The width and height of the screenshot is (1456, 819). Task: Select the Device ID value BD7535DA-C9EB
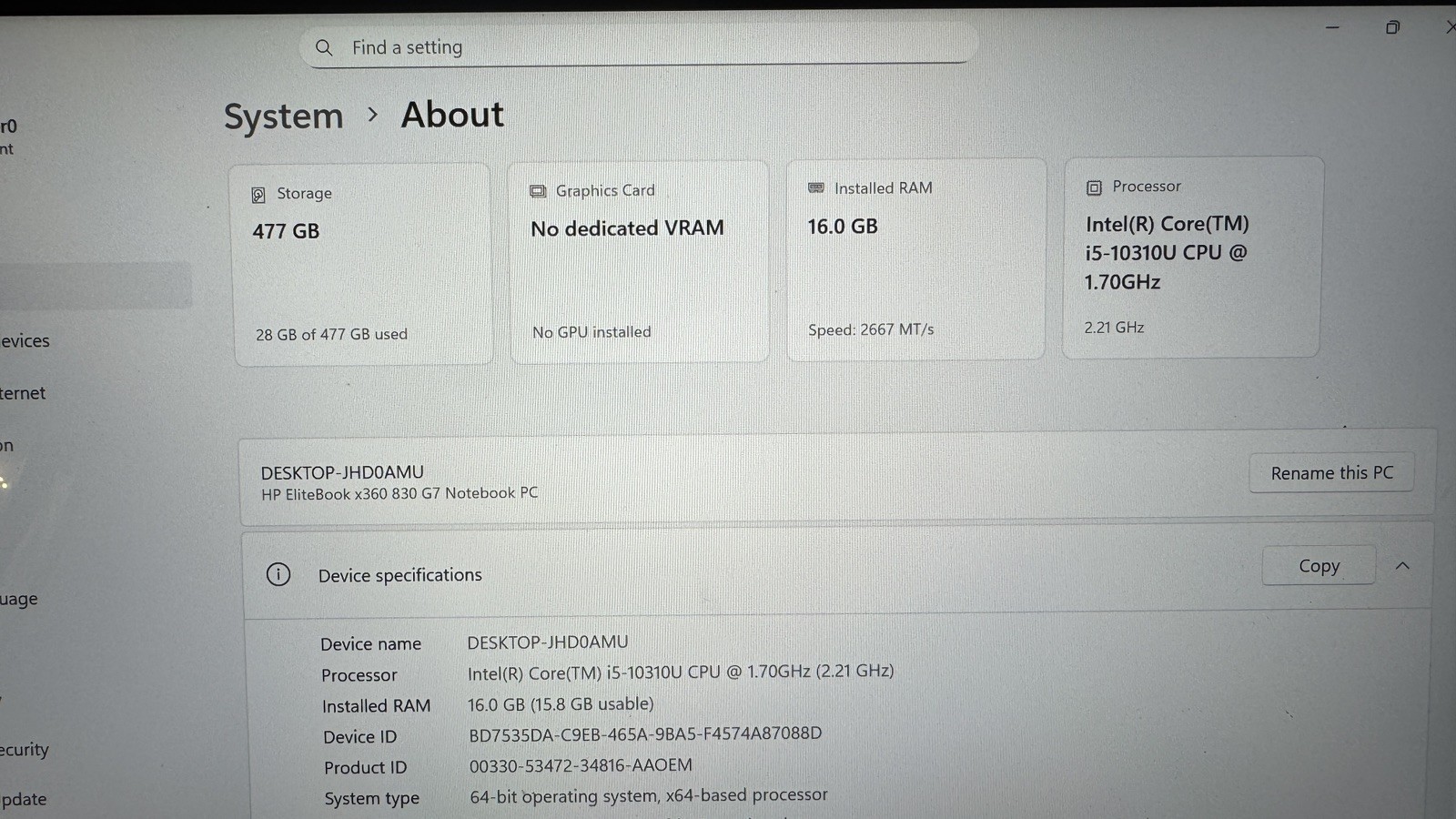click(645, 733)
